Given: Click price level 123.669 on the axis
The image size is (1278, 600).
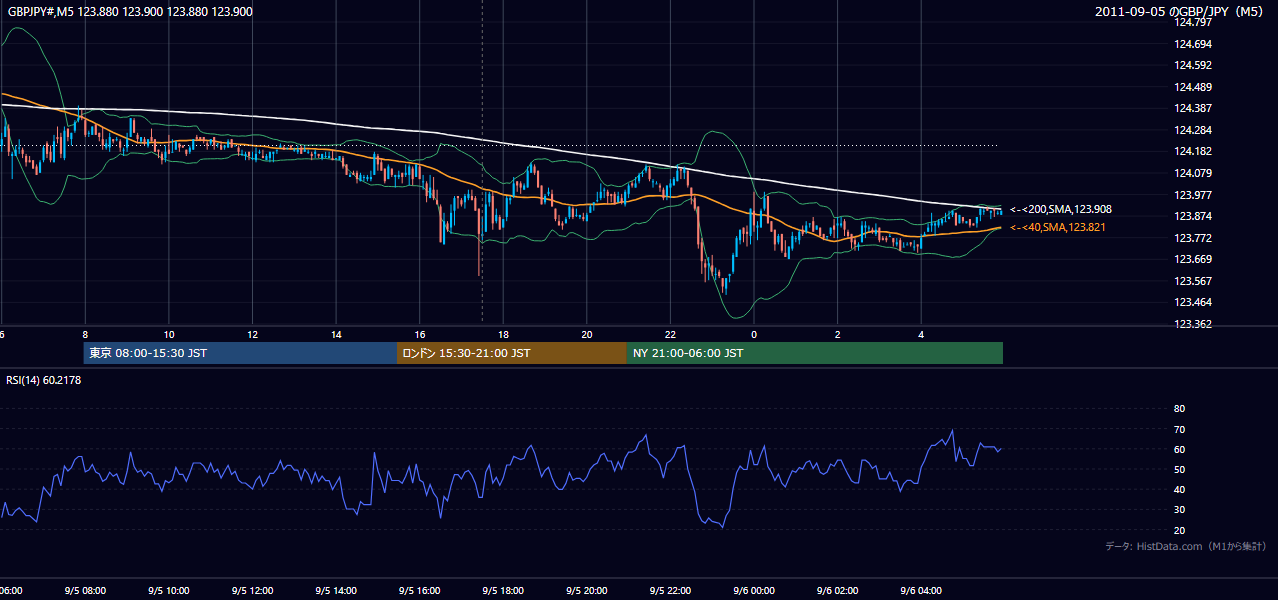Looking at the screenshot, I should pos(1193,259).
